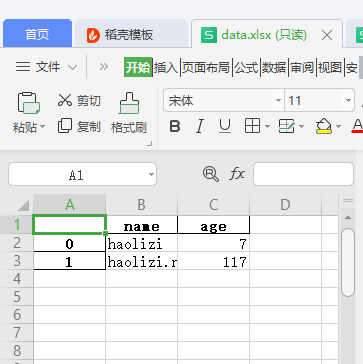Click the vertical scrollbar up arrow

[x=348, y=218]
